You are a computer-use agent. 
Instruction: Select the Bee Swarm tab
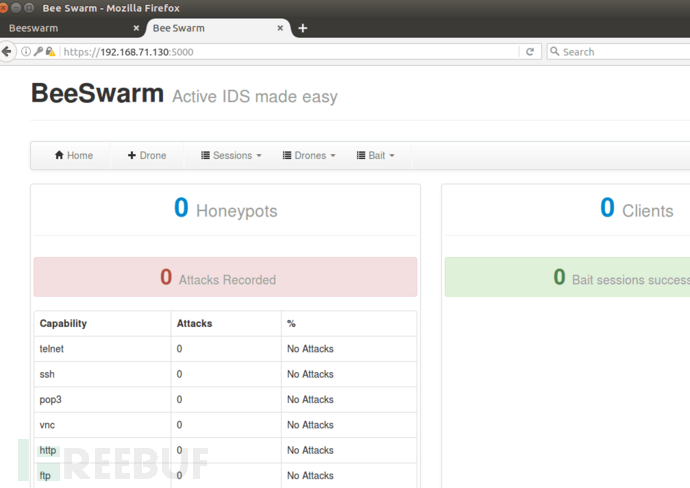click(219, 28)
